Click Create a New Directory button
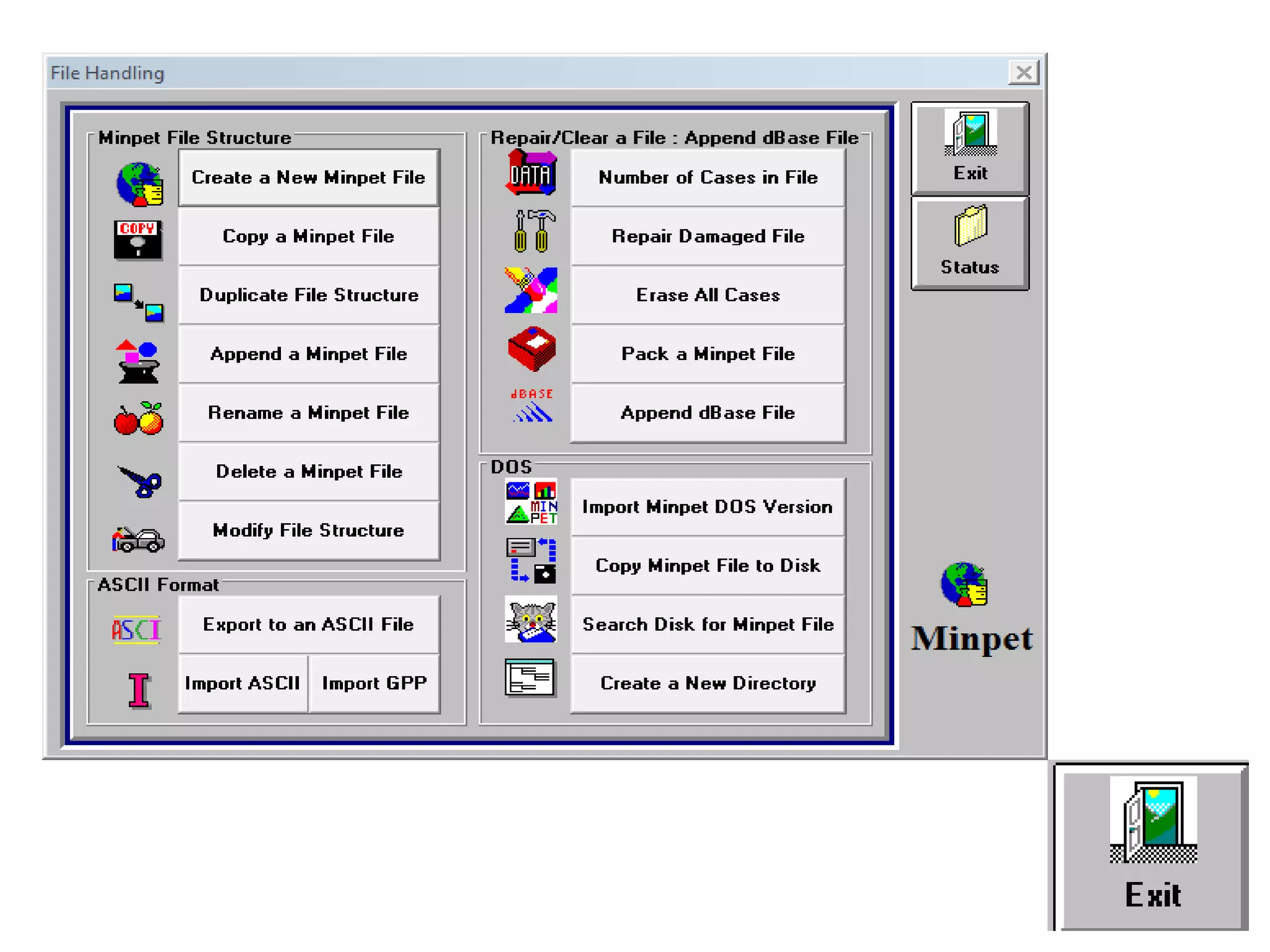 pos(708,683)
